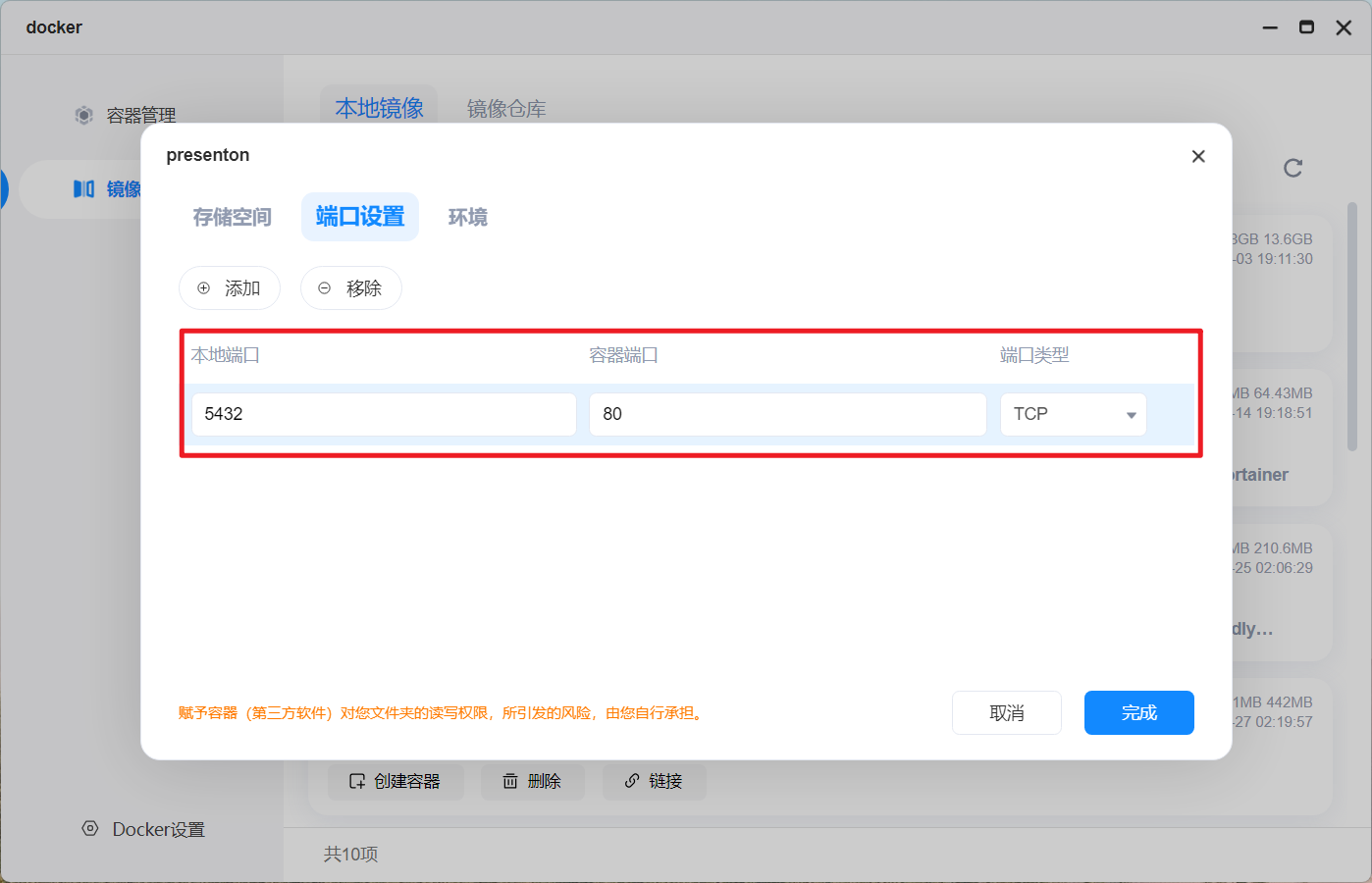
Task: Switch to the 本地镜像 tab
Action: pos(380,109)
